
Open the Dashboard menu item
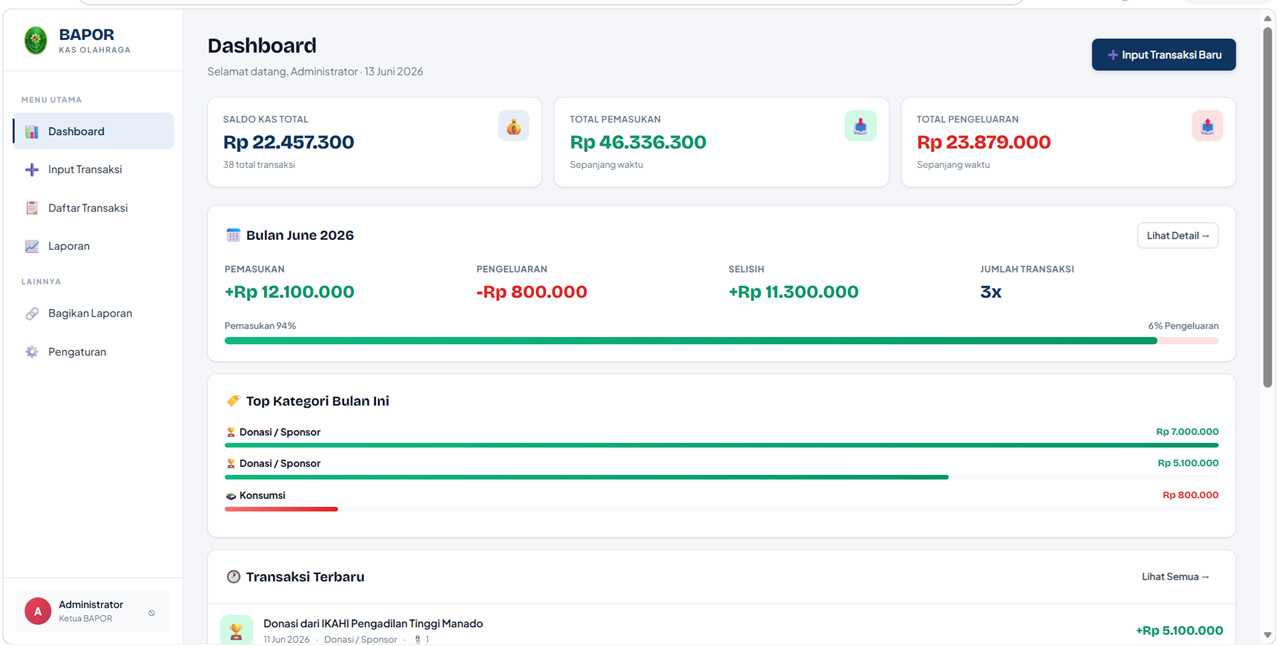coord(93,131)
